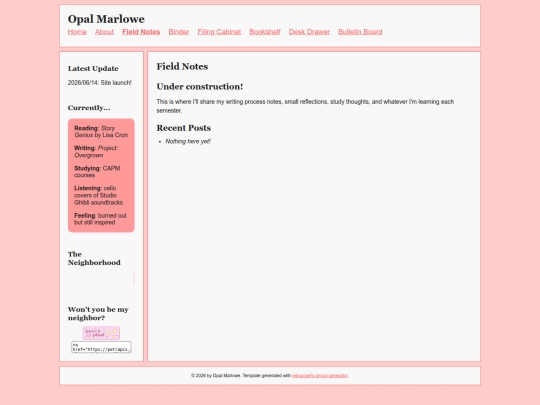This screenshot has width=540, height=405.
Task: Click the Studying: CAPM courses entry
Action: click(97, 172)
